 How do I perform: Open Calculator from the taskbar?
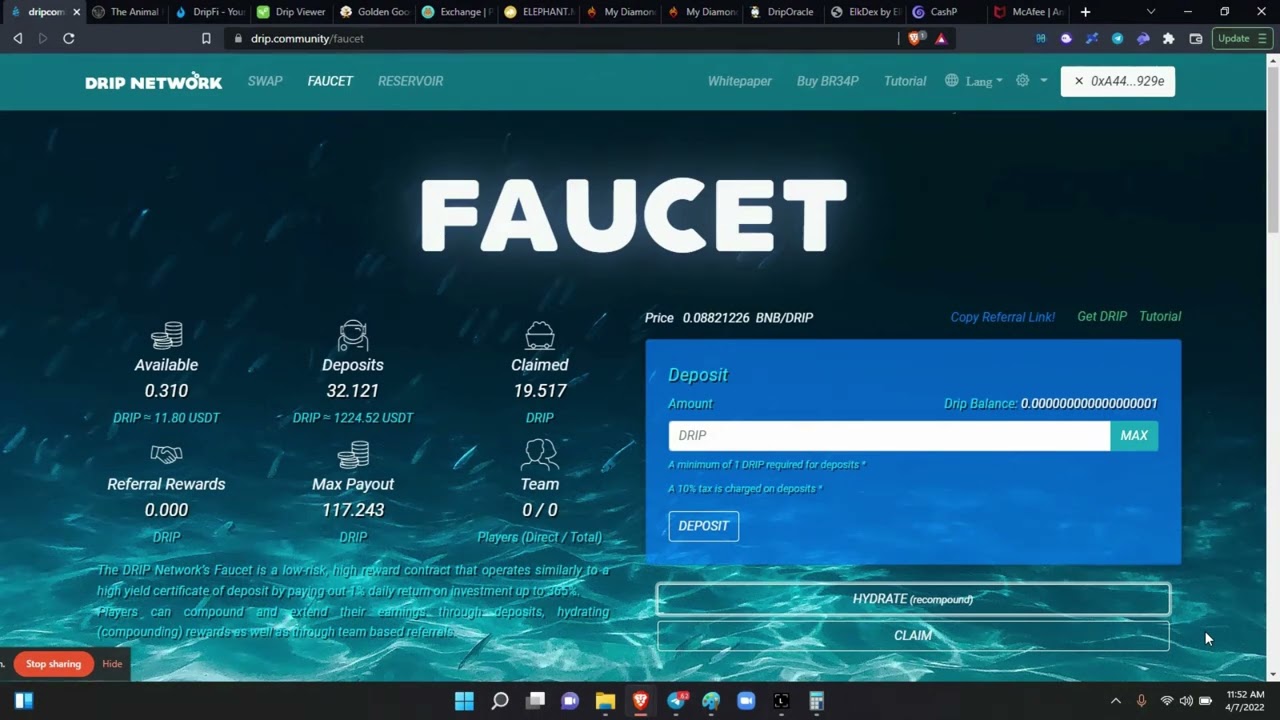[816, 701]
